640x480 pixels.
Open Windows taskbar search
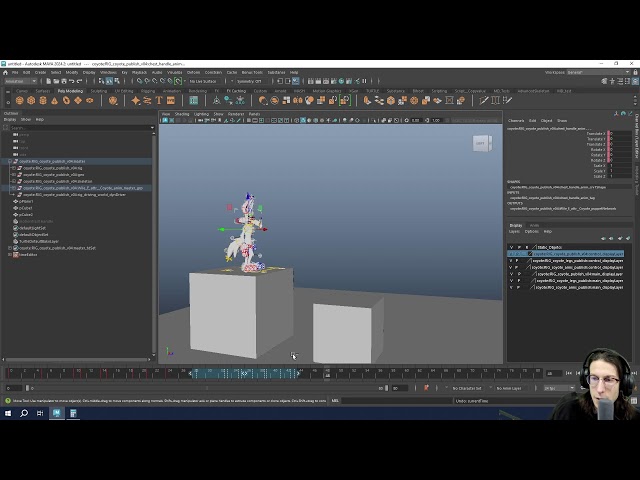pos(24,413)
